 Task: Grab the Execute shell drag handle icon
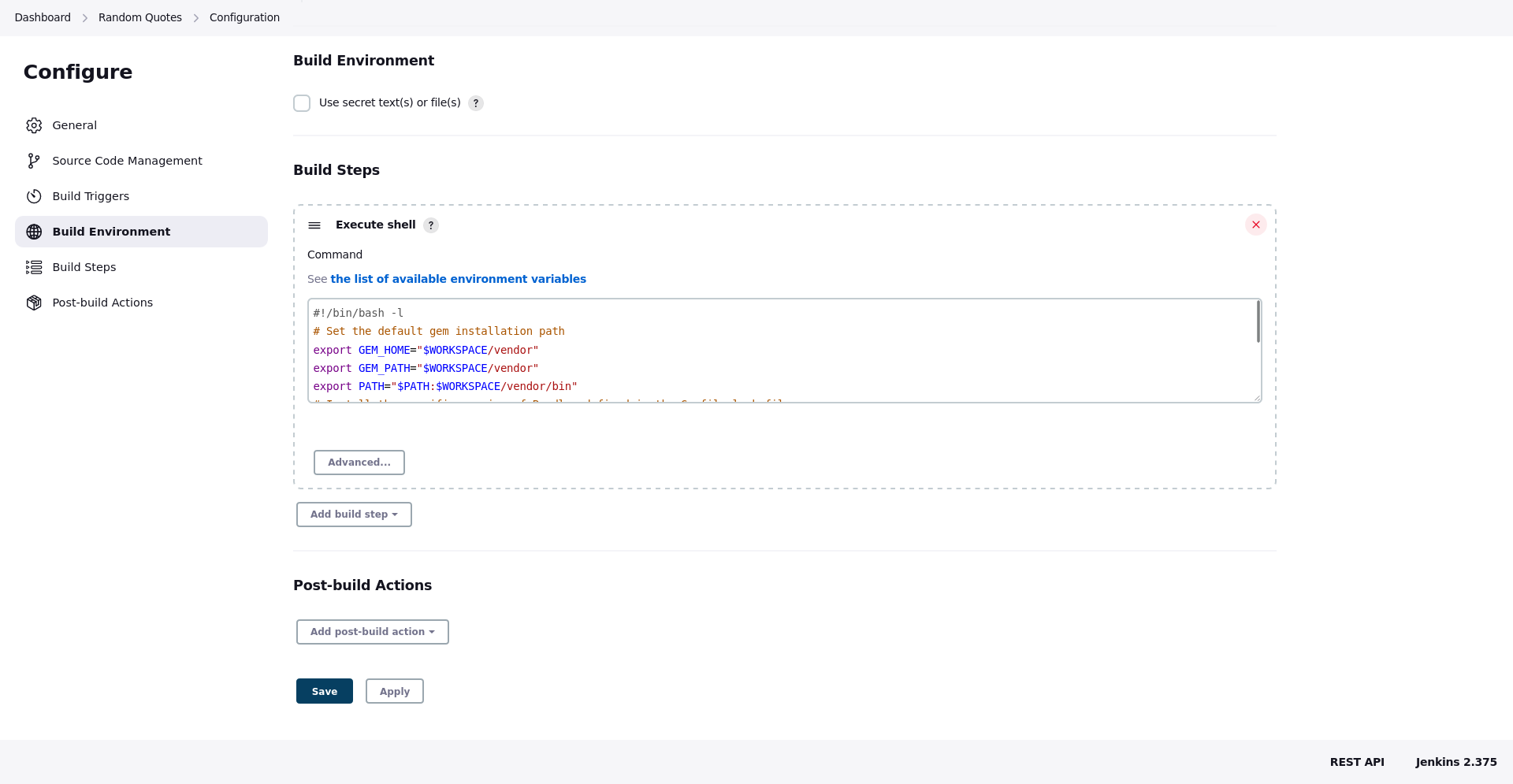pos(314,225)
